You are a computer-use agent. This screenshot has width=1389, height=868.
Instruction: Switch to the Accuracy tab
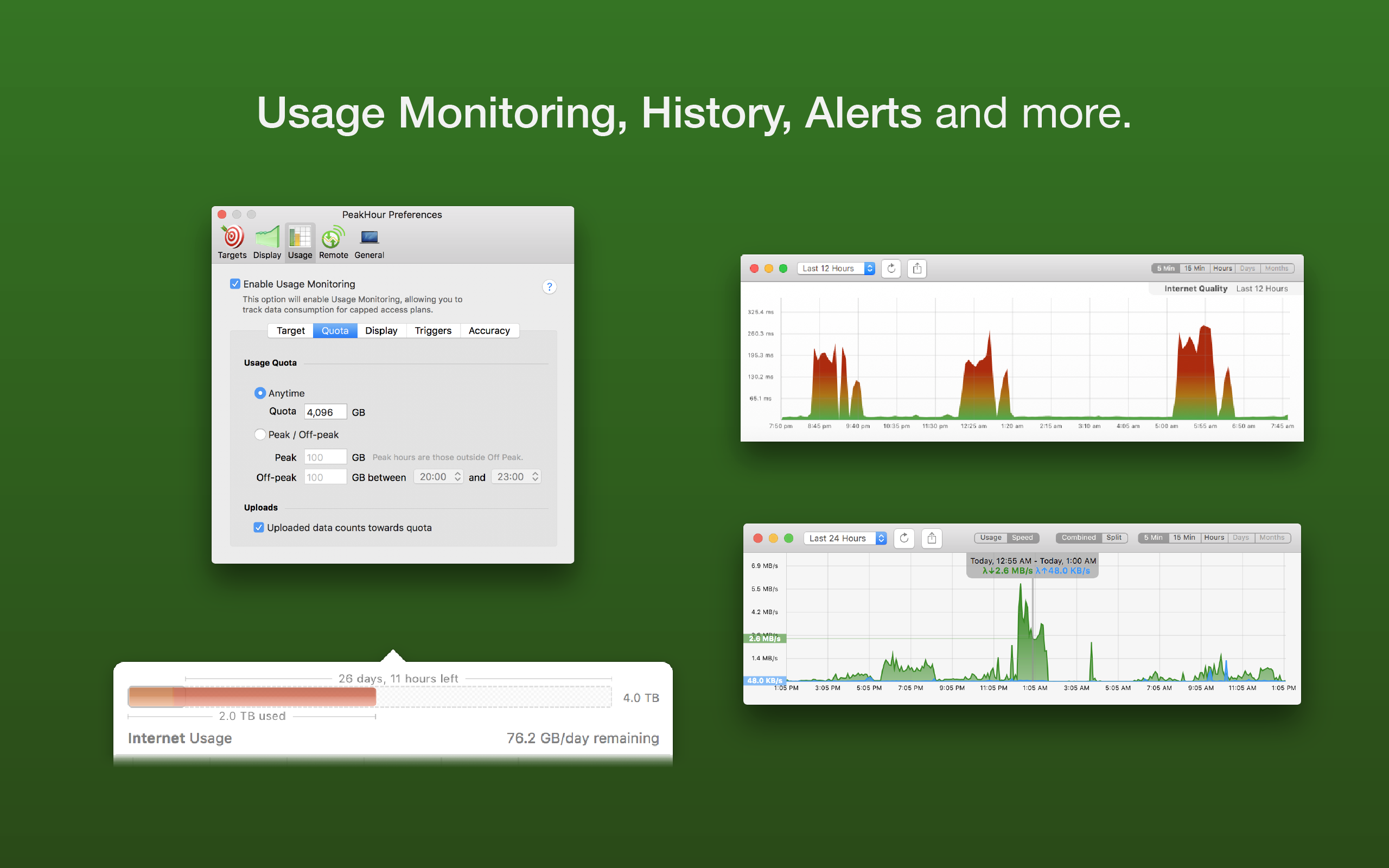(489, 331)
